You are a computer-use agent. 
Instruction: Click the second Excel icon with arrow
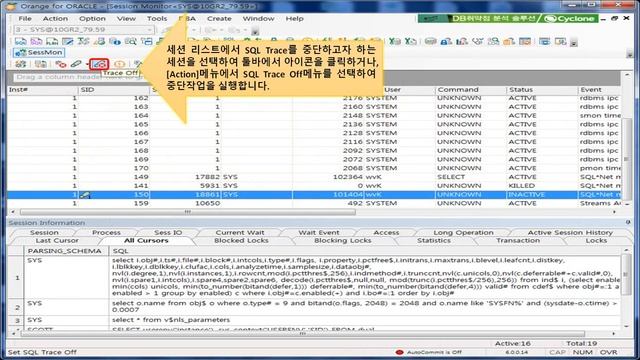(x=411, y=41)
